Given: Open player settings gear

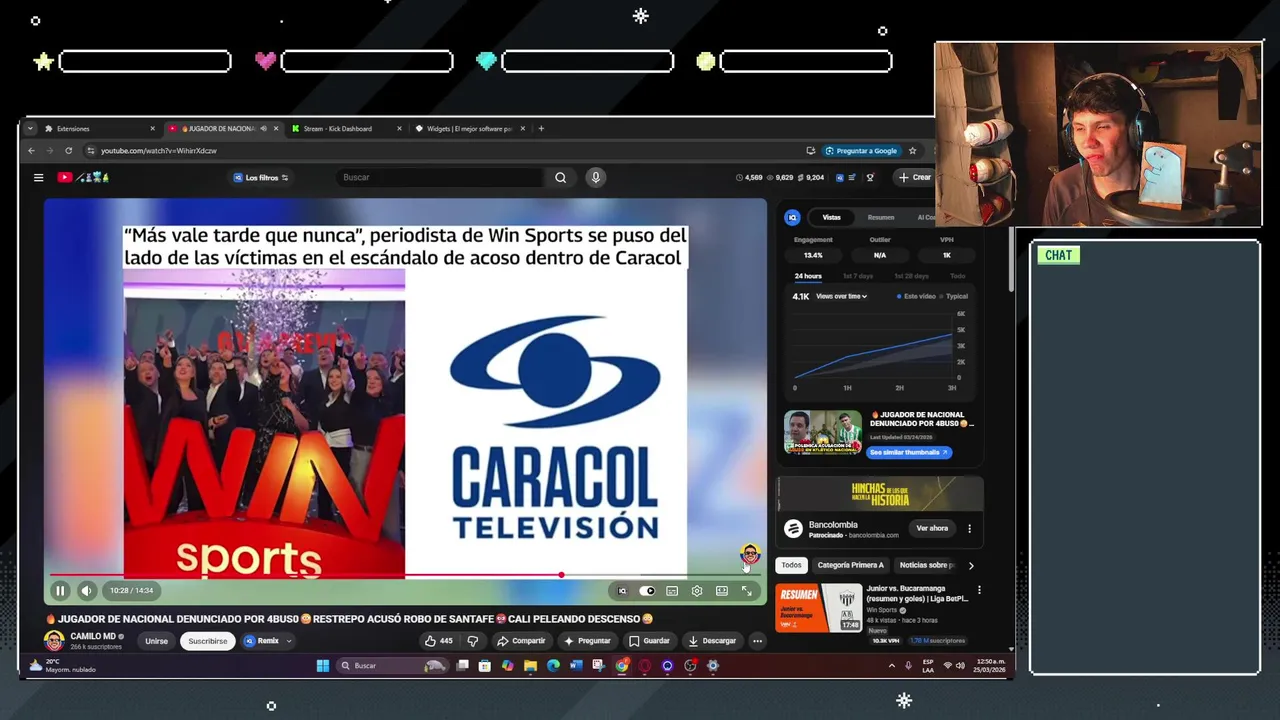Looking at the screenshot, I should tap(697, 591).
